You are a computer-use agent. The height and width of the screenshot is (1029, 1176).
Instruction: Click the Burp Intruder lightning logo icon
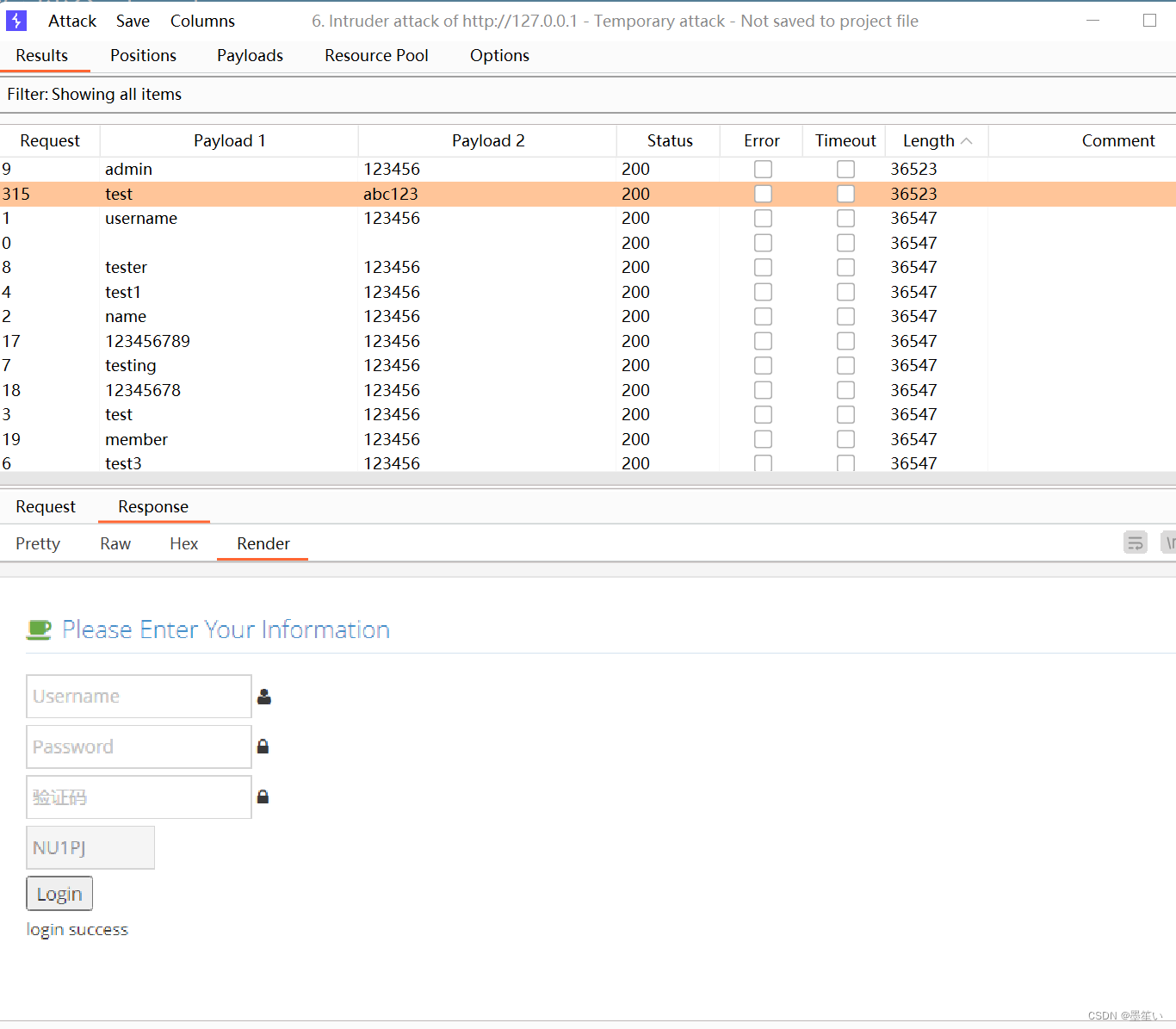click(x=16, y=21)
